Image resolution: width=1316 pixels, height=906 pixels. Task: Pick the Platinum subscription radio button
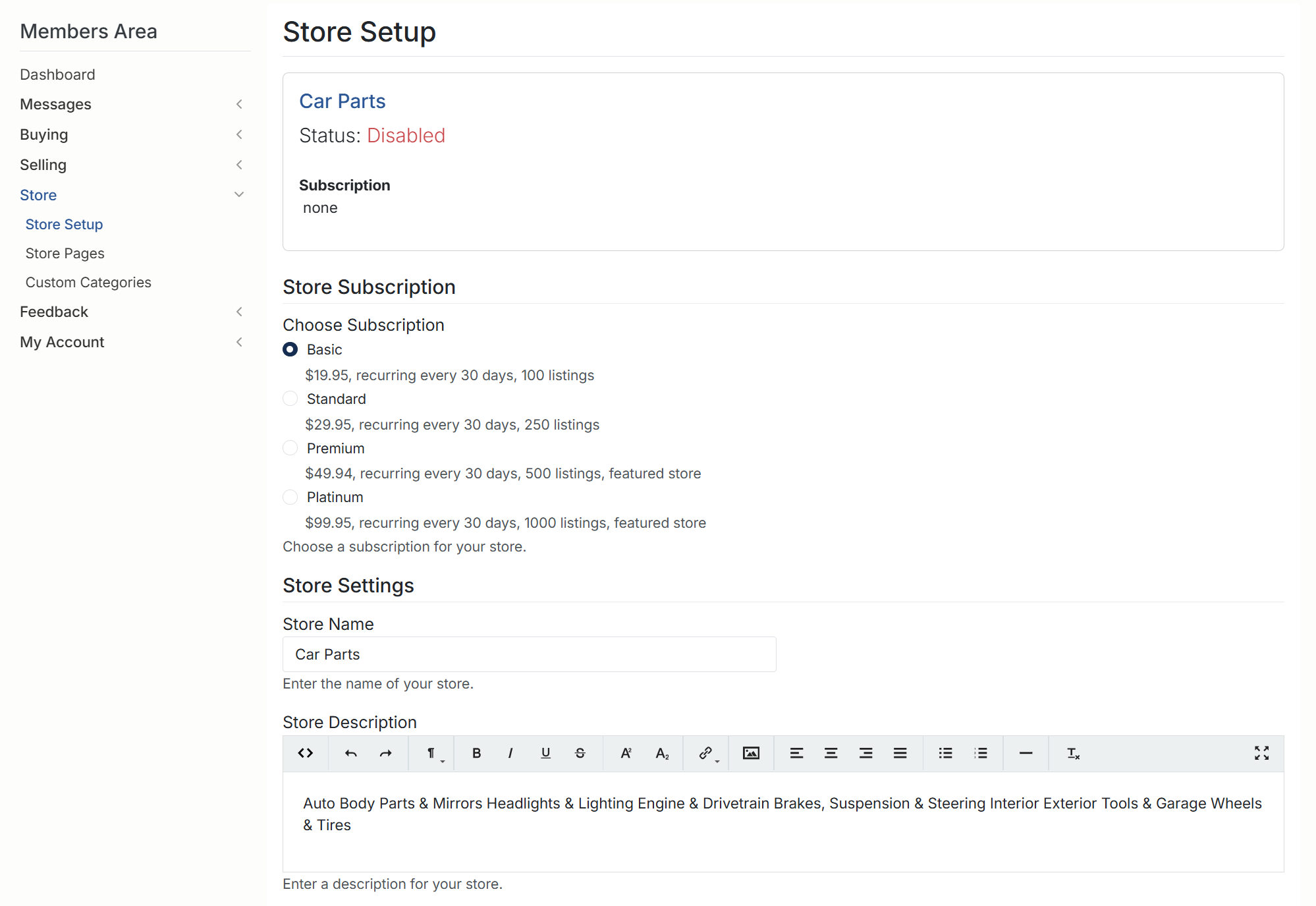coord(290,497)
